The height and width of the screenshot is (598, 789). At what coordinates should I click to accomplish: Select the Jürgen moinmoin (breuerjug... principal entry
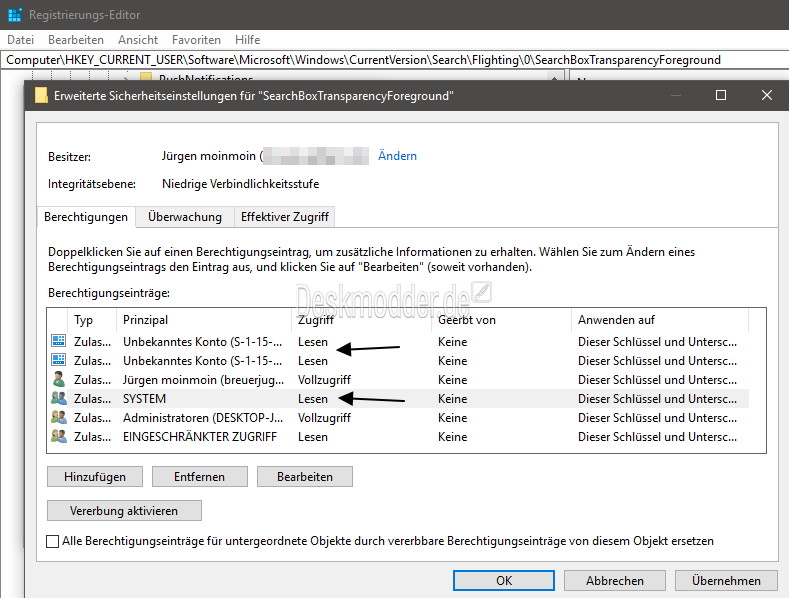tap(203, 380)
